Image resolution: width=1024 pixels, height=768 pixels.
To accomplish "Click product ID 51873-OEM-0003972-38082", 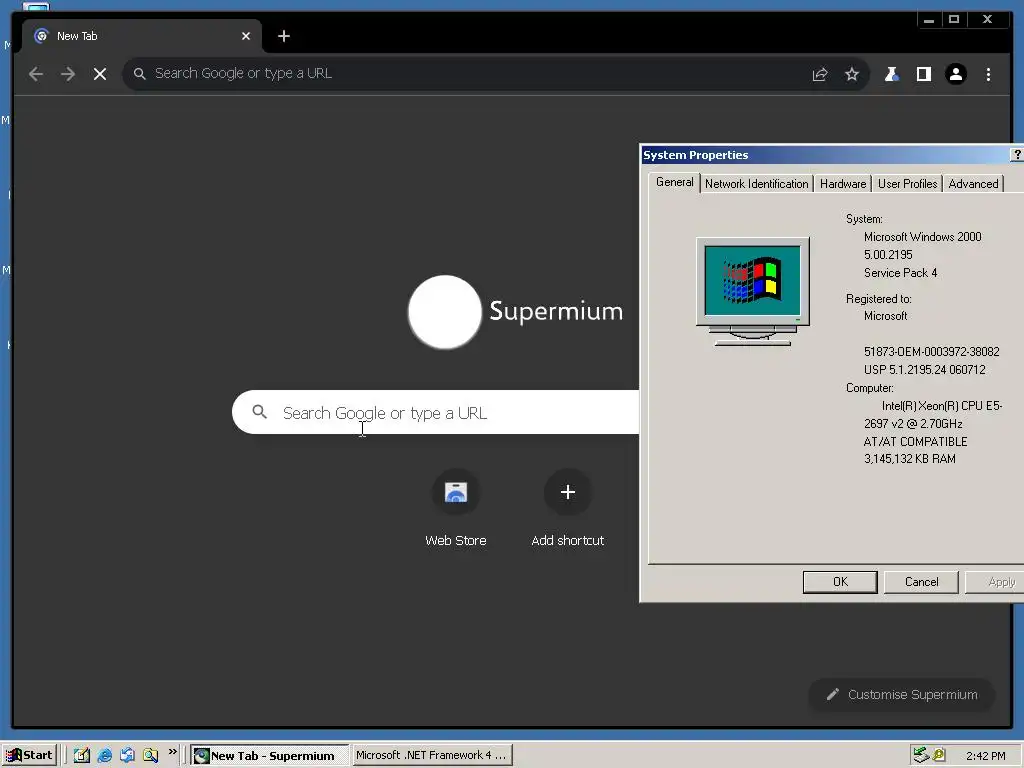I will point(931,352).
